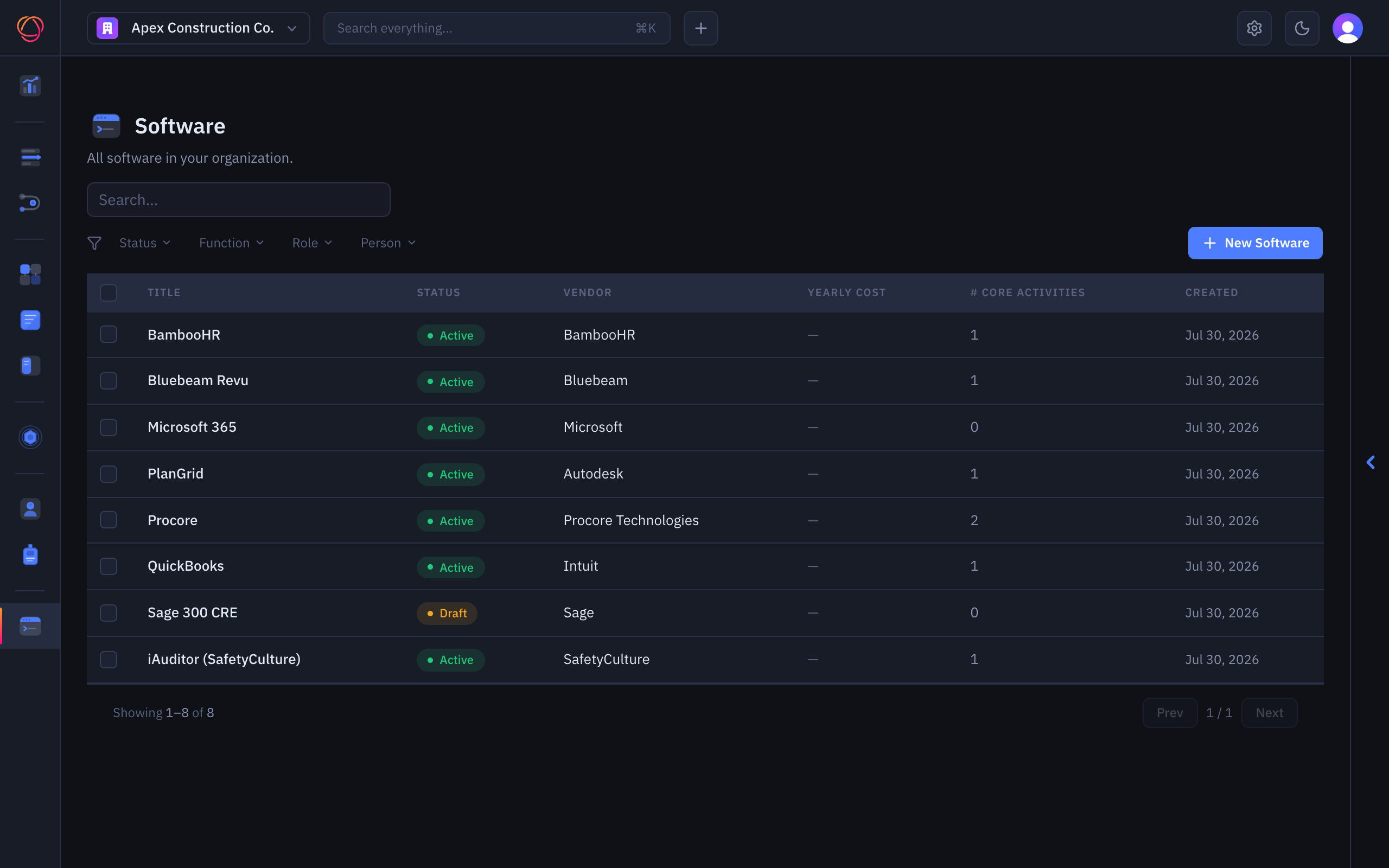1389x868 pixels.
Task: Open the Sage 300 CRE entry
Action: click(192, 612)
